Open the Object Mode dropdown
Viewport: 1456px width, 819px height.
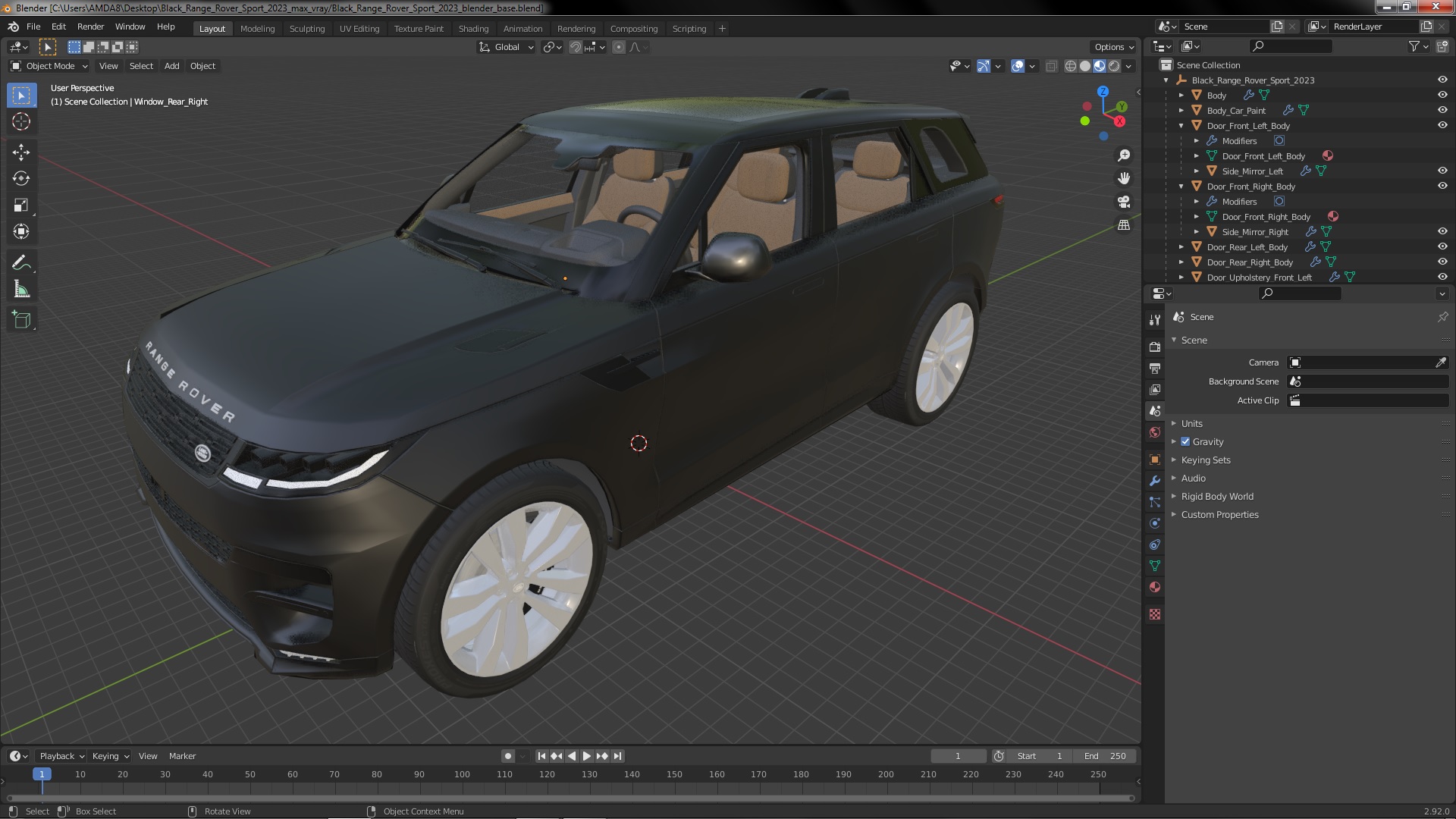(49, 66)
